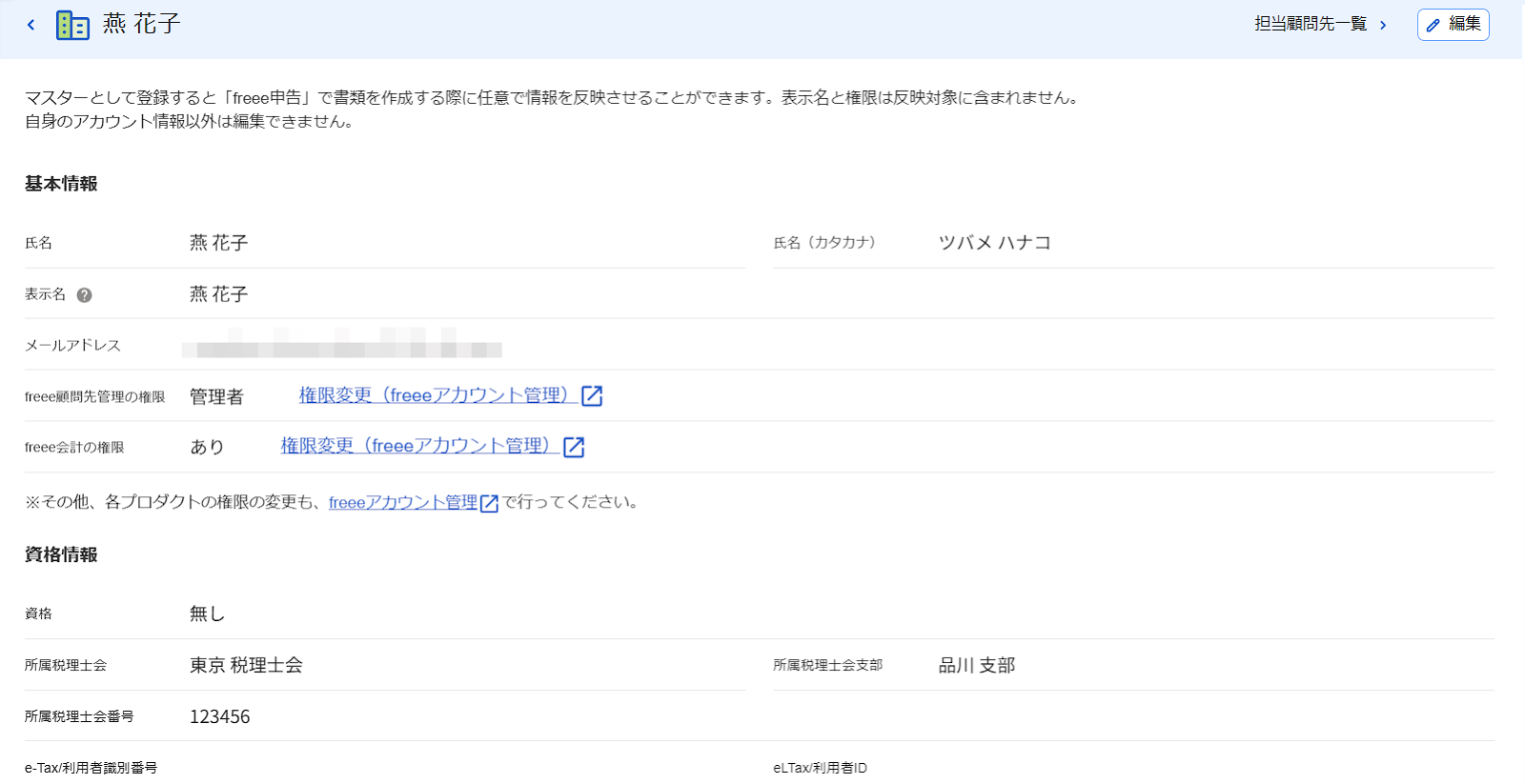The height and width of the screenshot is (784, 1525).
Task: Click the 資格 value 無し
Action: click(x=207, y=613)
